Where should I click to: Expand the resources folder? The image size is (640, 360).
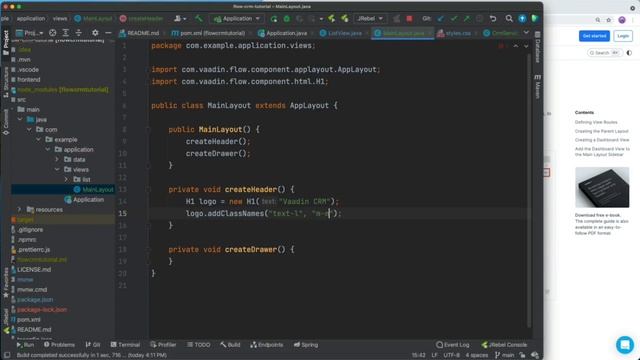click(19, 209)
